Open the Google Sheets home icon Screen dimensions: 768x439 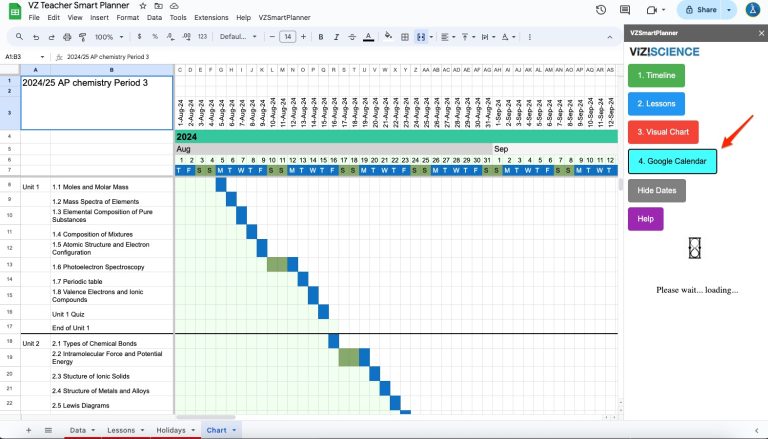[15, 11]
